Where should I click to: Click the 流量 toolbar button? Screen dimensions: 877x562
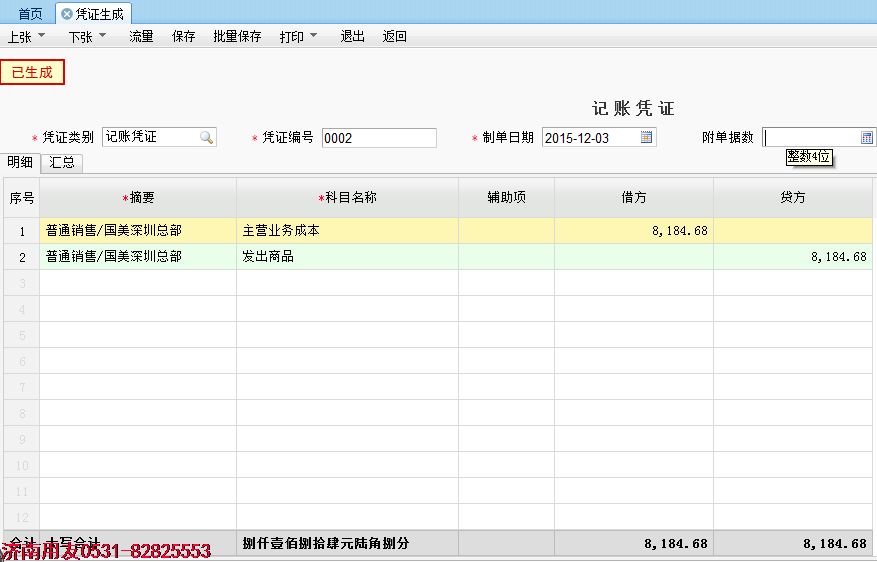141,37
